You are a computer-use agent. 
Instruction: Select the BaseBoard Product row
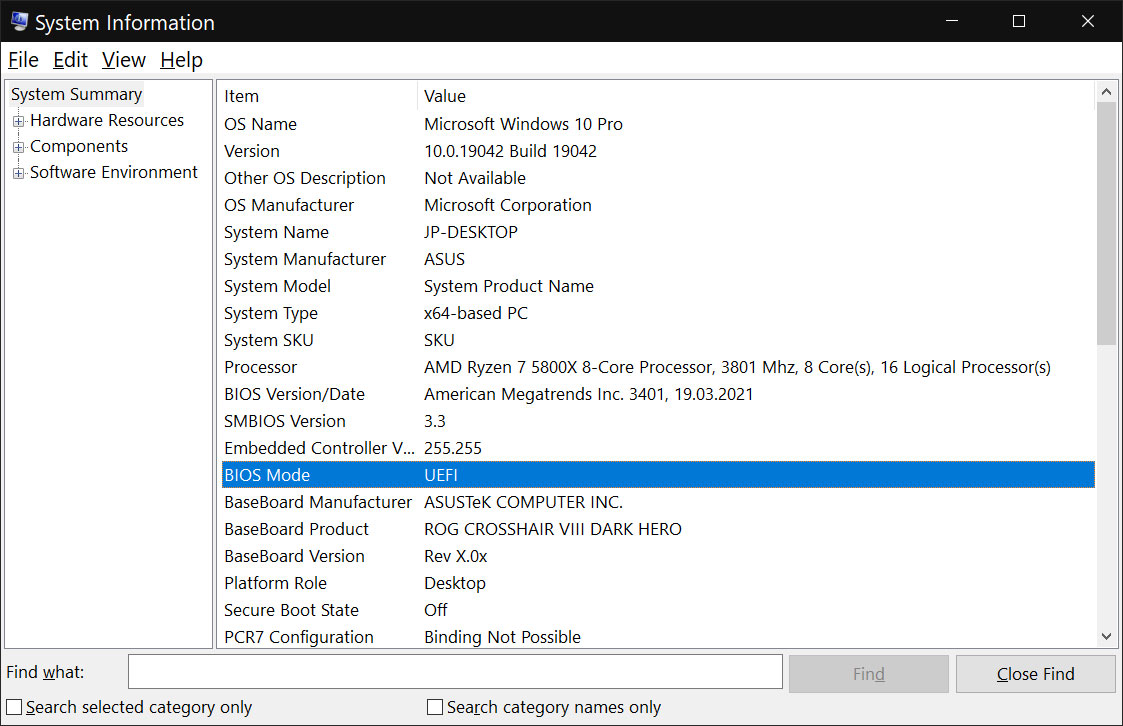658,529
